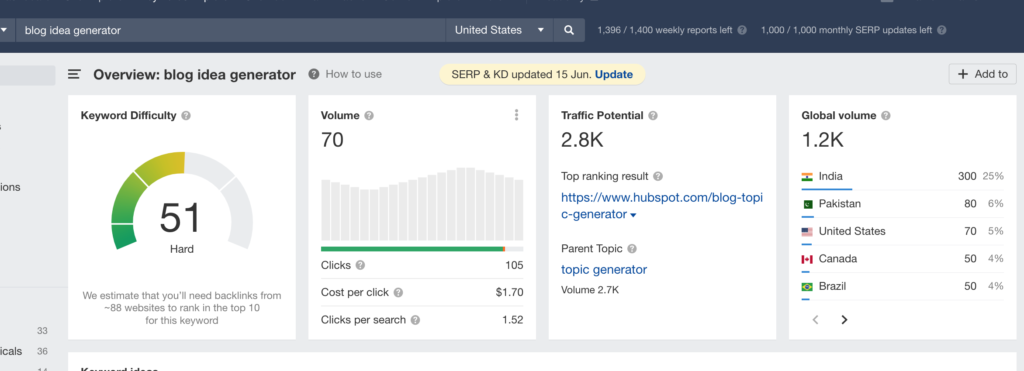Click the keyword search input field
Screen dimensions: 1024x371
point(231,30)
